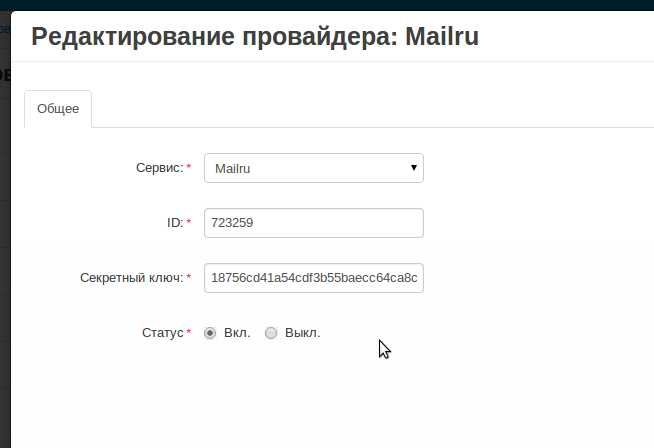Click the Секретный ключ input field
This screenshot has width=654, height=448.
tap(313, 278)
